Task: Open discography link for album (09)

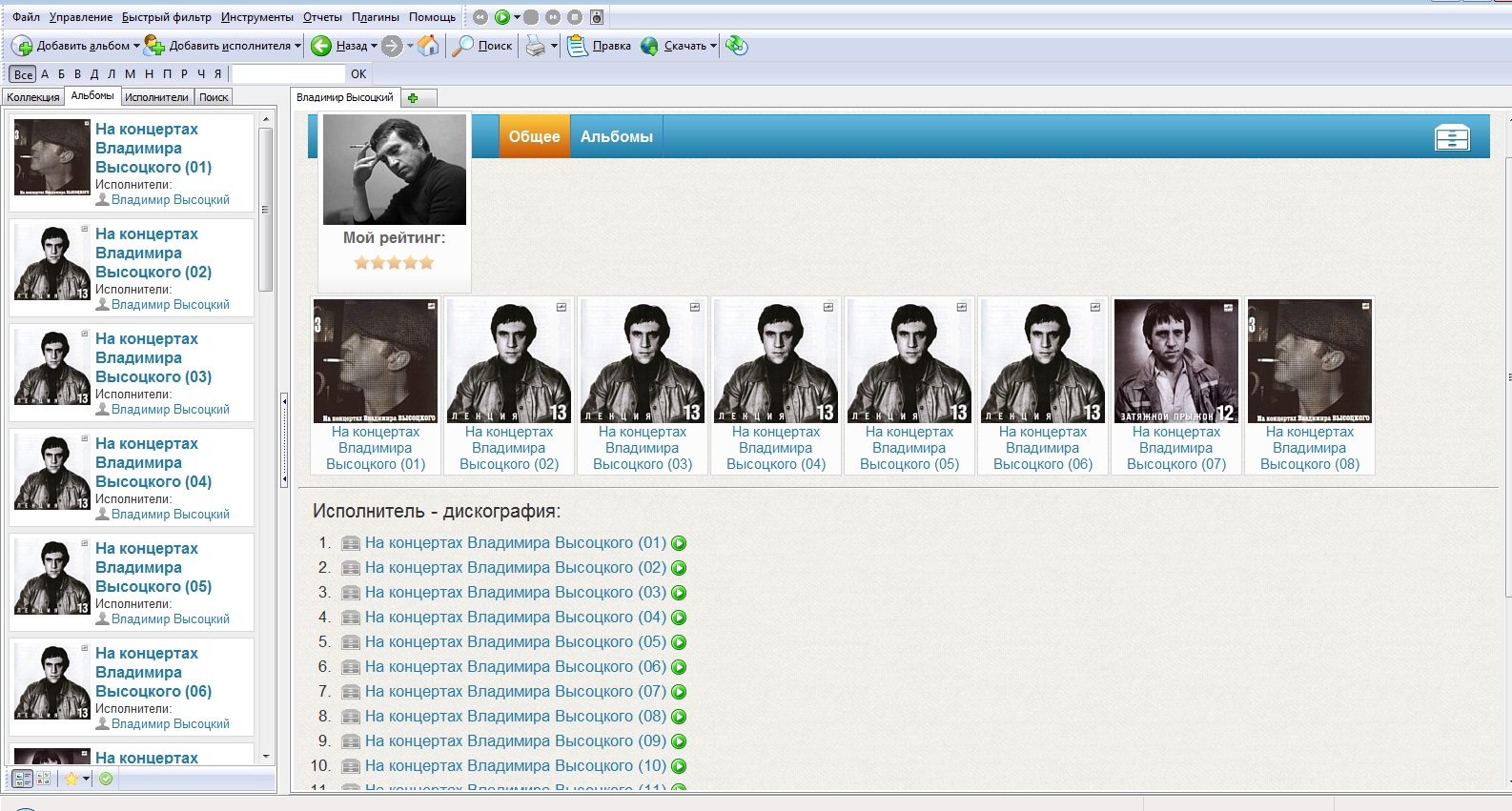Action: click(516, 741)
